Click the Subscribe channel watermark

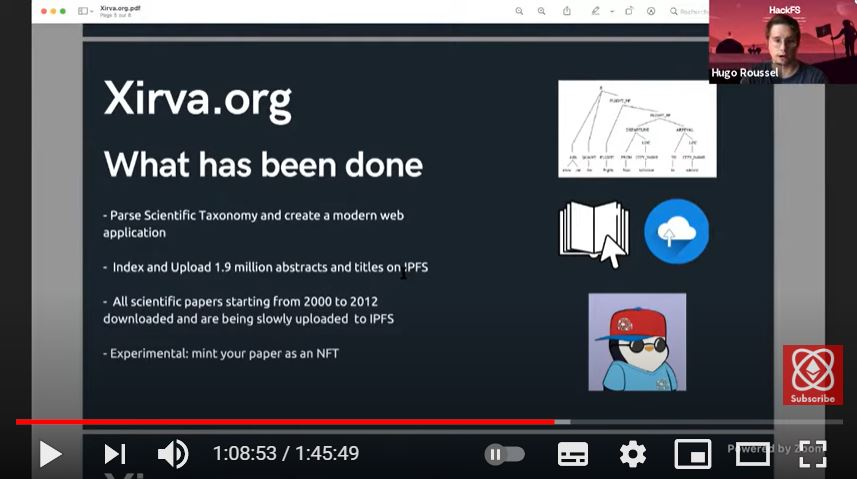click(812, 375)
